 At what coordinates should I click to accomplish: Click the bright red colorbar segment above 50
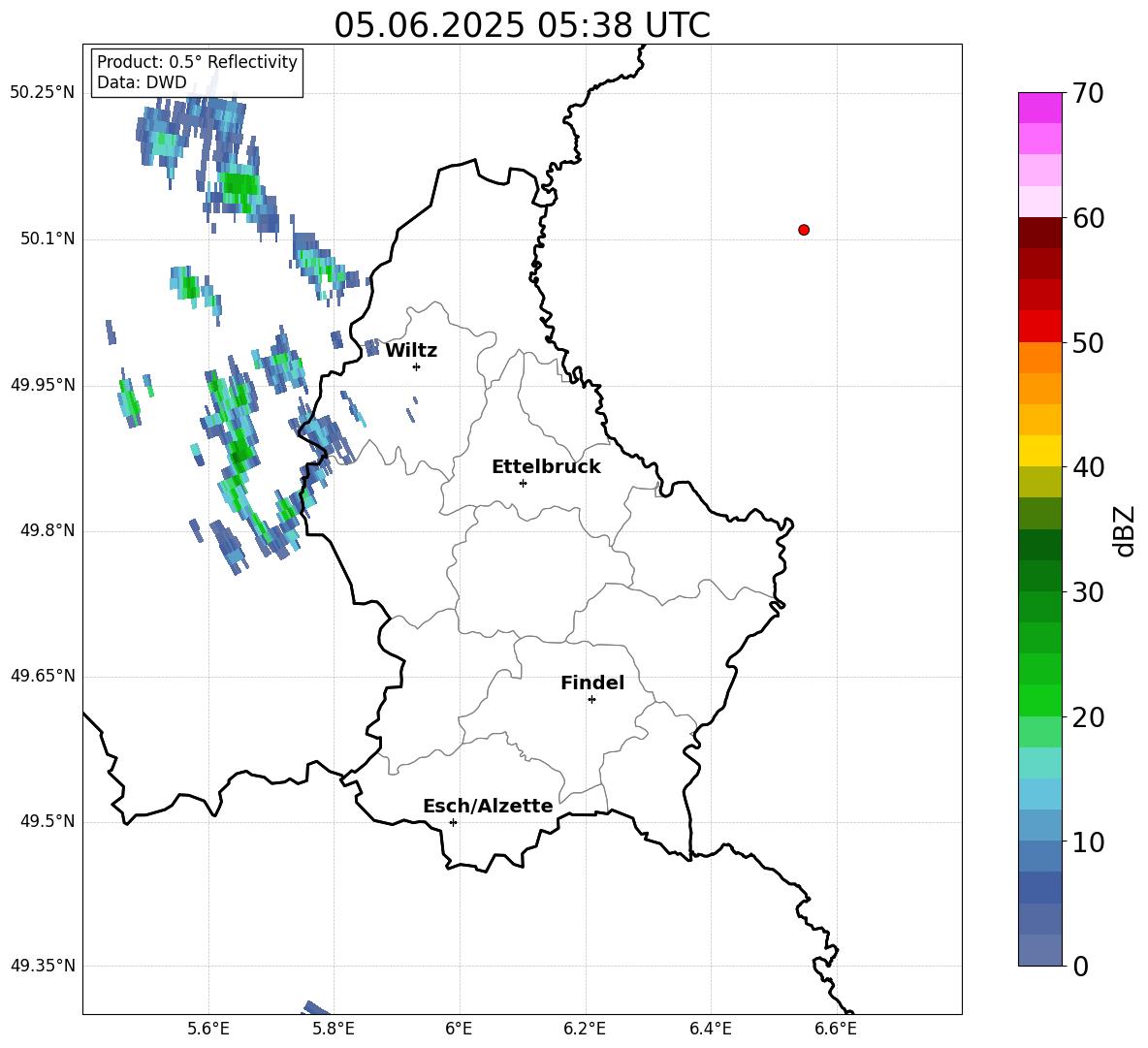tap(1039, 327)
